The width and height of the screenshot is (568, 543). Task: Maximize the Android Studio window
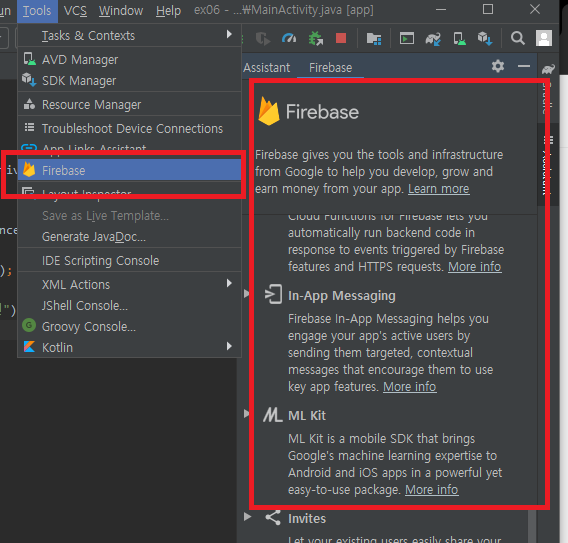click(x=488, y=9)
